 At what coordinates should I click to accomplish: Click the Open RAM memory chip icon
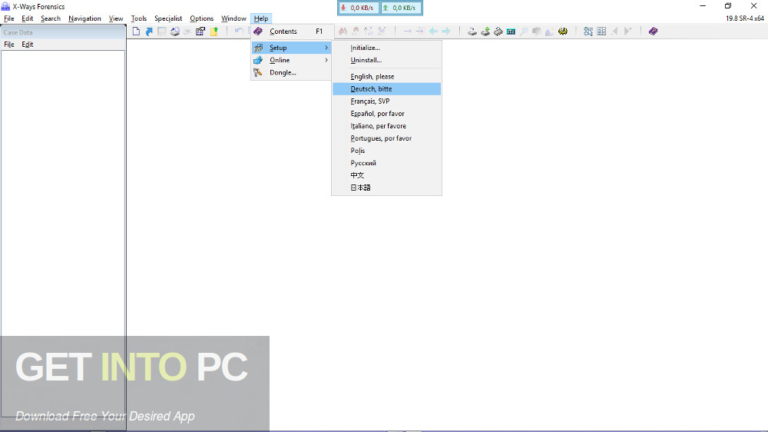[498, 31]
